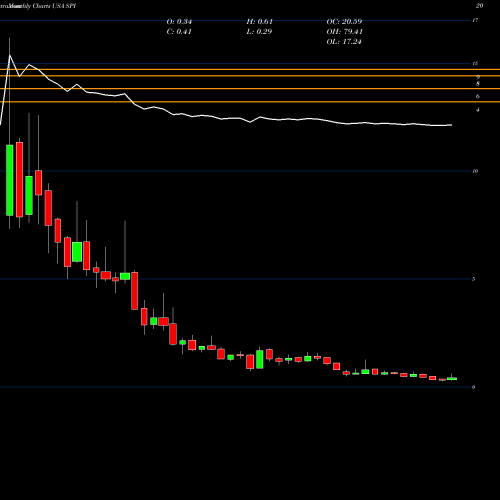
Task: Click the 'OL: 17.24' reading
Action: pos(344,42)
